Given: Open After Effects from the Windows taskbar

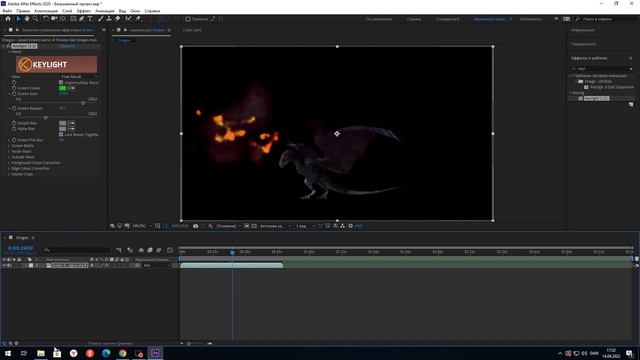Looking at the screenshot, I should 155,353.
